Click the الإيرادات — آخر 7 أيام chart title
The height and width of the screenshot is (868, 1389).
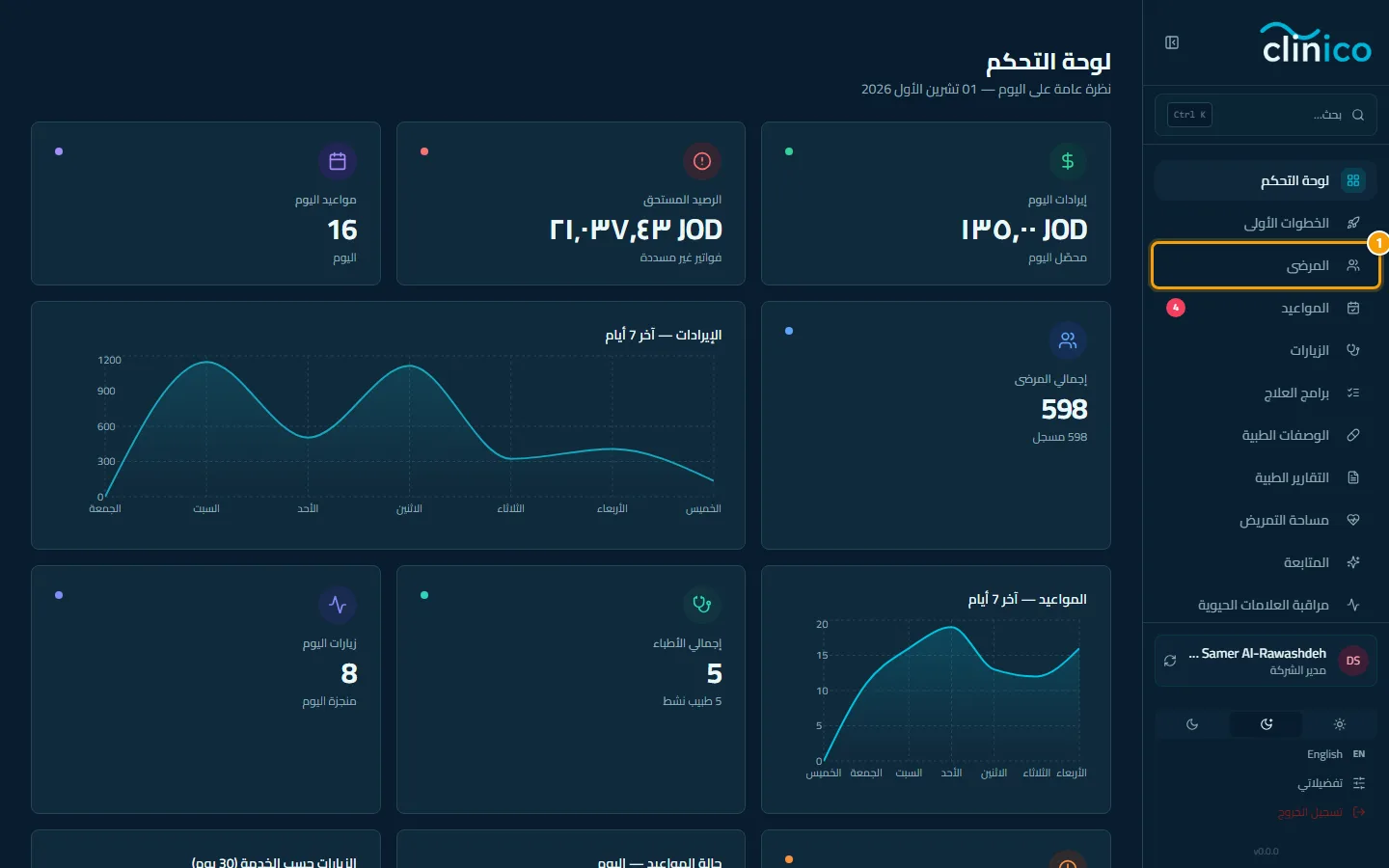tap(664, 335)
